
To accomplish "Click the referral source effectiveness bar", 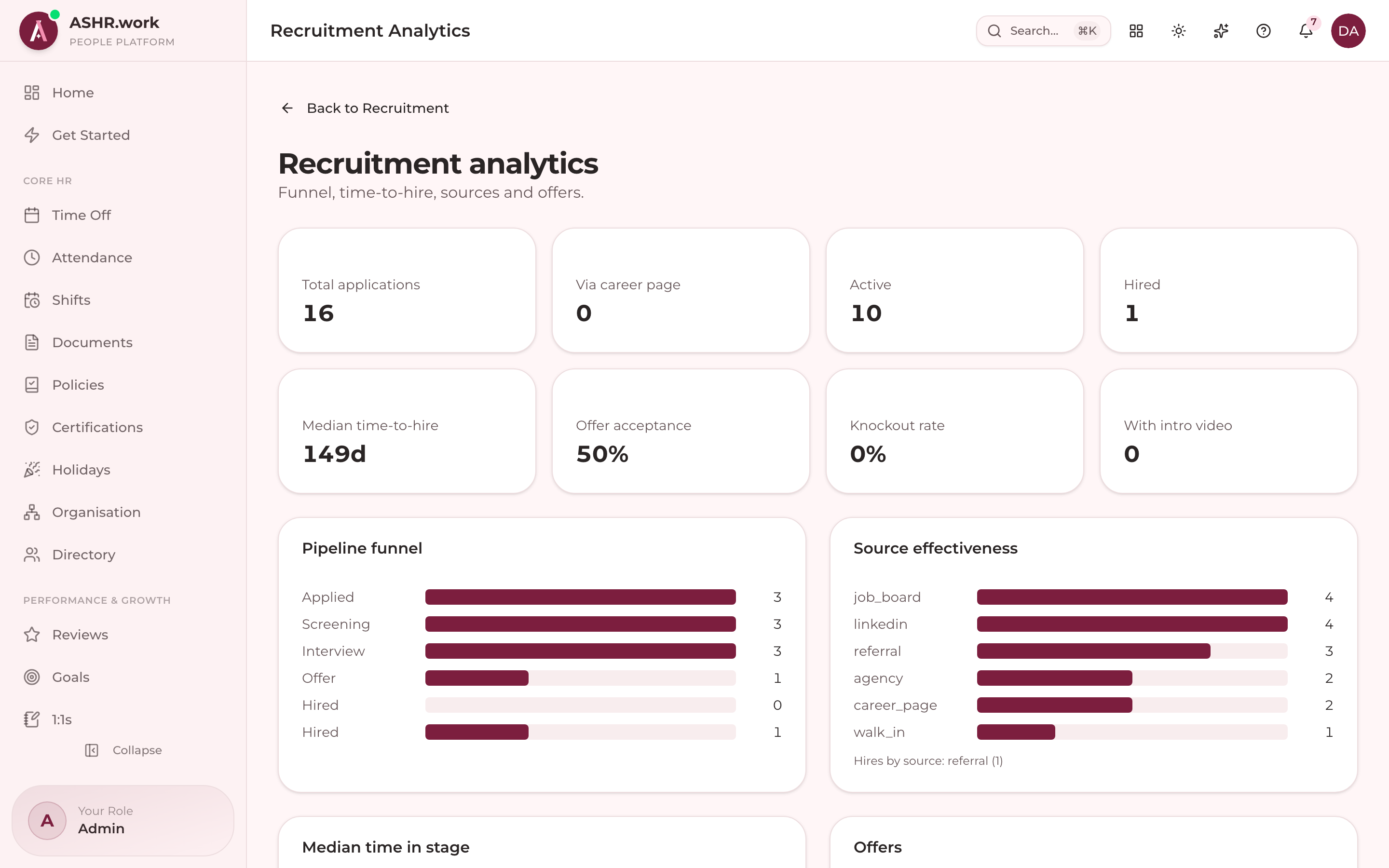I will tap(1132, 651).
